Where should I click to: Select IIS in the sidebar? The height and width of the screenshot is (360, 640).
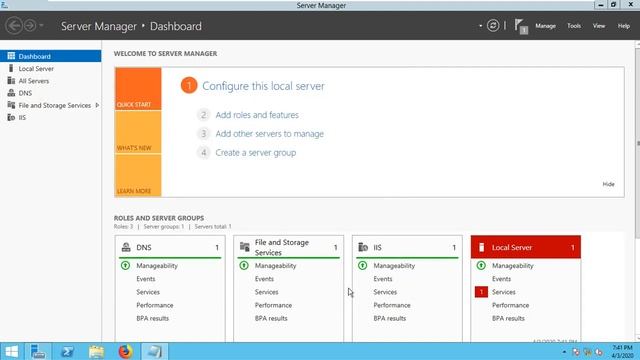pos(51,118)
